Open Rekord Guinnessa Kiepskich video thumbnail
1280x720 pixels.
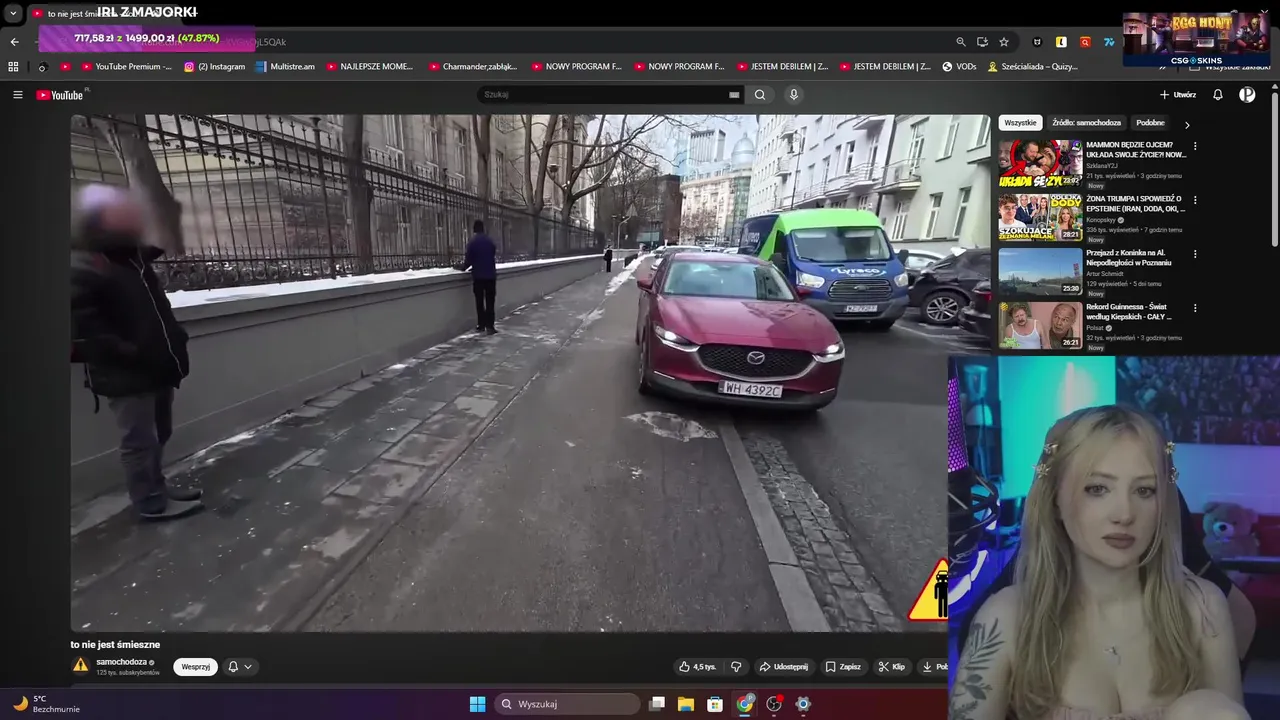1040,325
